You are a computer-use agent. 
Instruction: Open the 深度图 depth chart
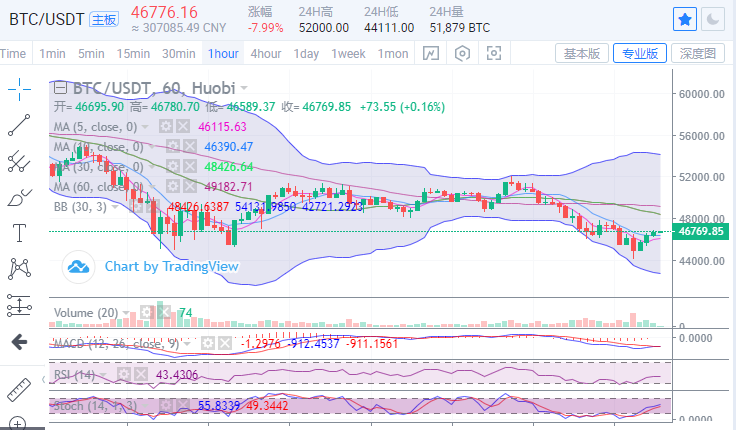pyautogui.click(x=698, y=54)
